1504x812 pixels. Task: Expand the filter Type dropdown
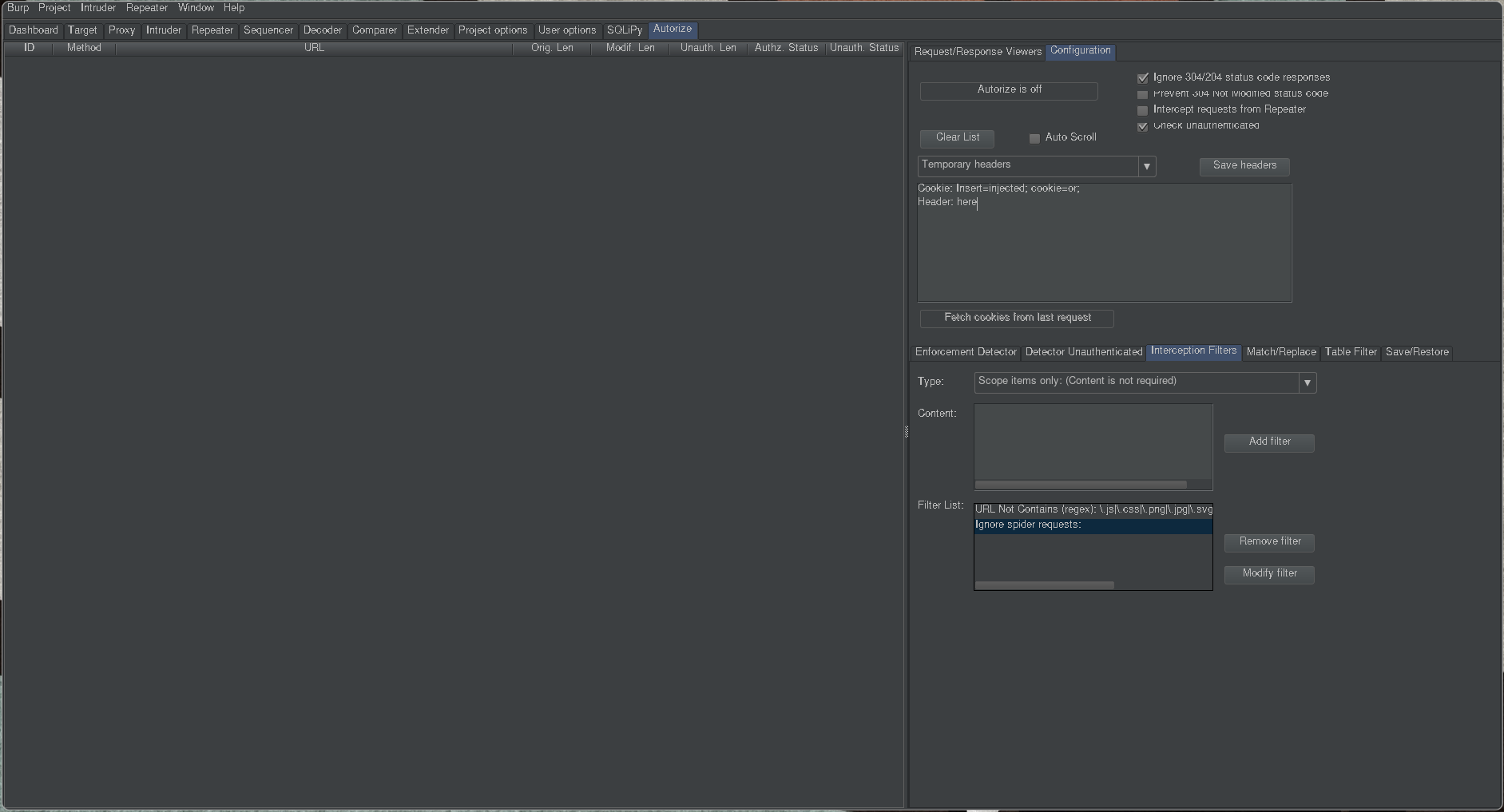click(1307, 382)
